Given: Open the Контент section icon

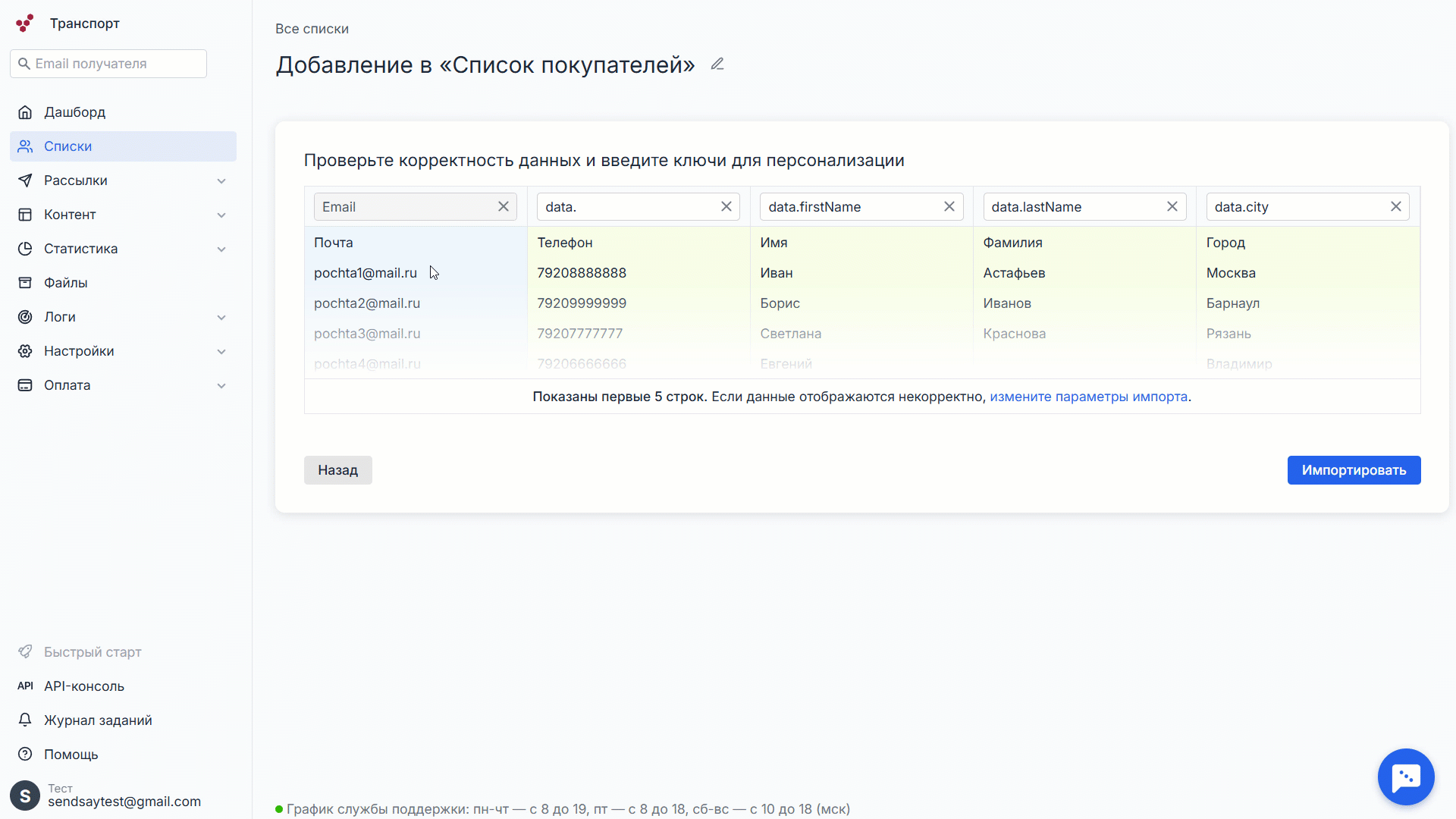Looking at the screenshot, I should (x=25, y=215).
